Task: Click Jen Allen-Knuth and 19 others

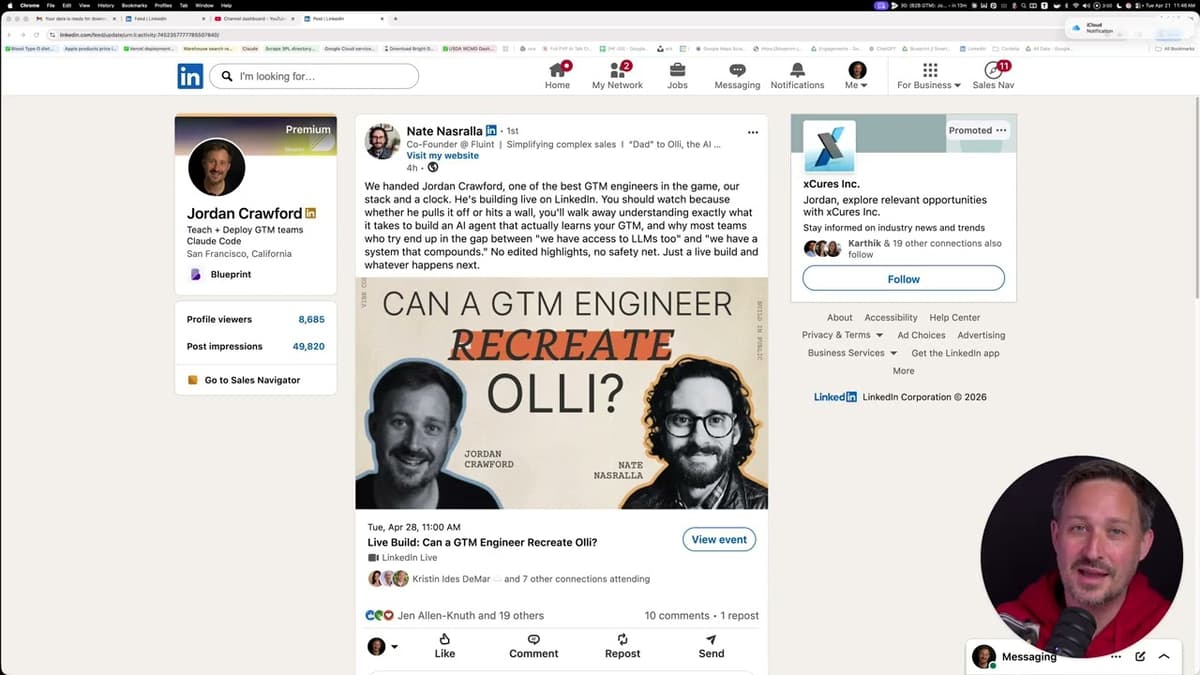Action: click(x=471, y=616)
